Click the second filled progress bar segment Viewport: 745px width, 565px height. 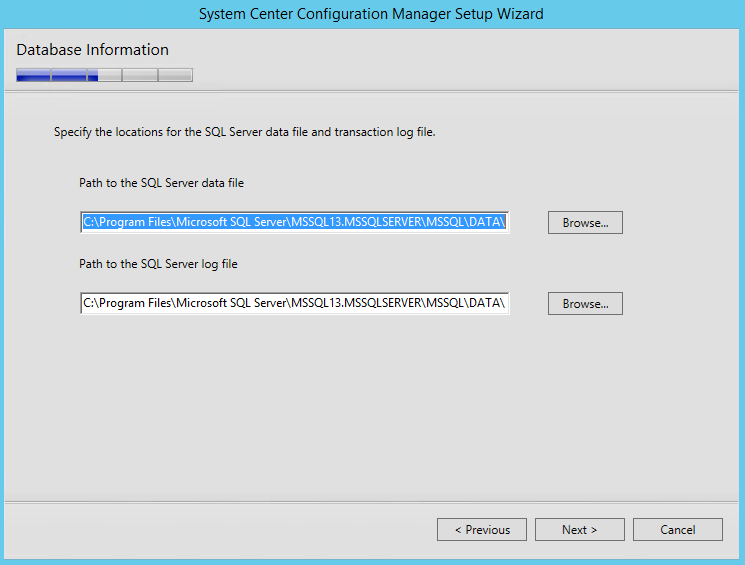coord(69,75)
